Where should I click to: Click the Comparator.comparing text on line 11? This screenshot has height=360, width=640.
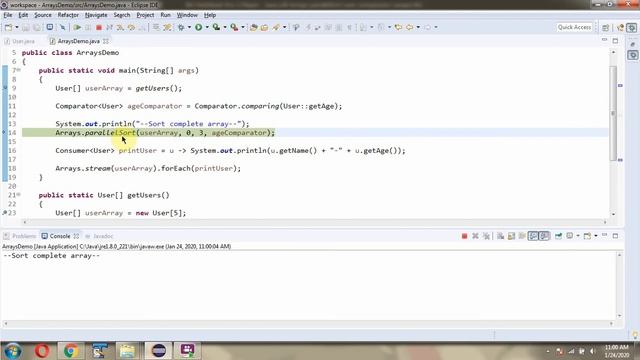pyautogui.click(x=237, y=106)
